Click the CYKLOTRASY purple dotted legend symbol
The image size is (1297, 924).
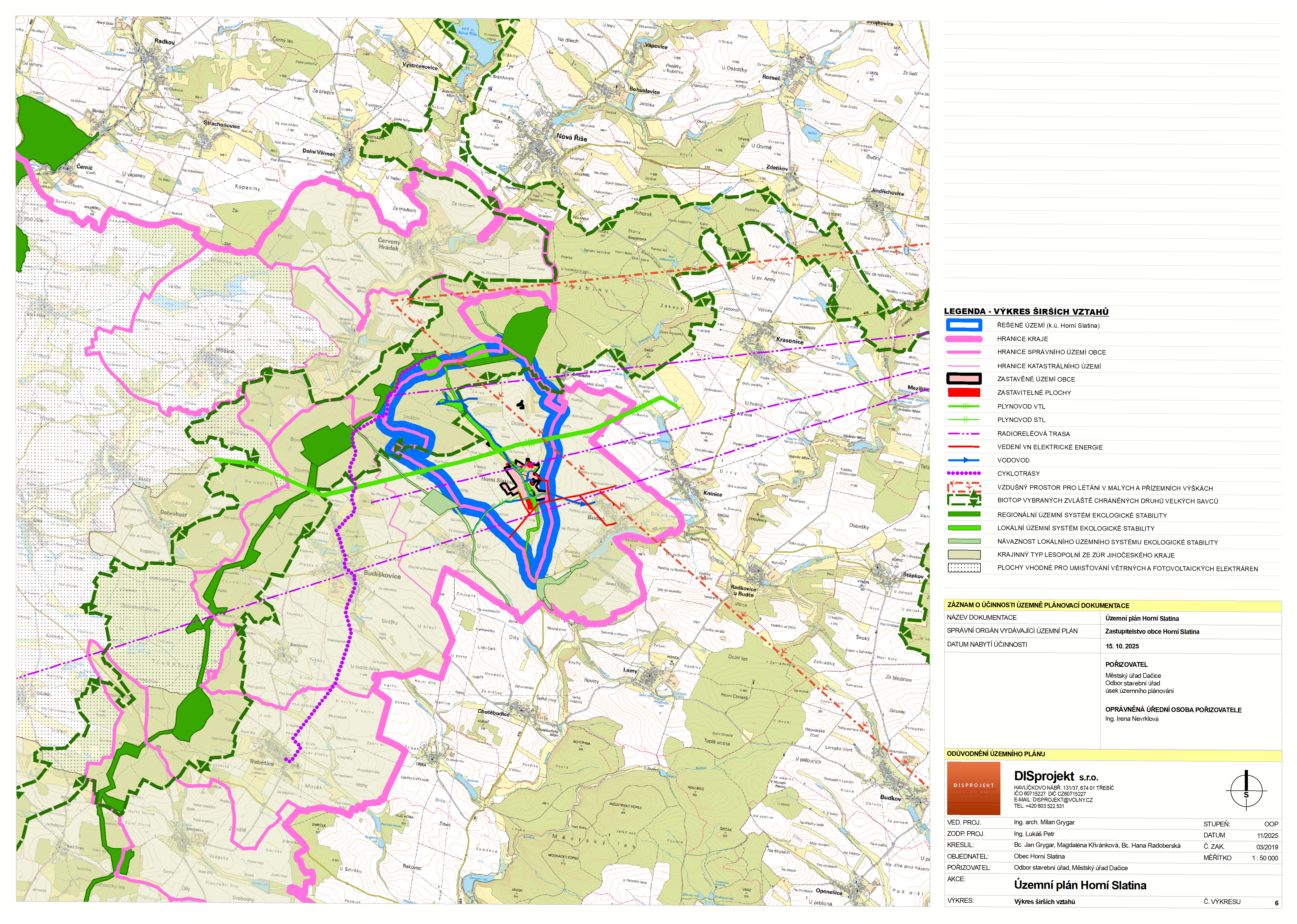[964, 473]
